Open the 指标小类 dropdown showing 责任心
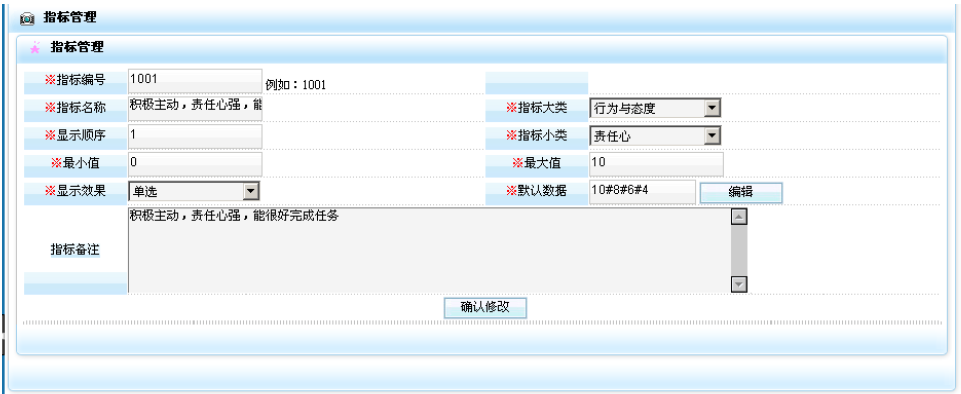961x394 pixels. 655,136
